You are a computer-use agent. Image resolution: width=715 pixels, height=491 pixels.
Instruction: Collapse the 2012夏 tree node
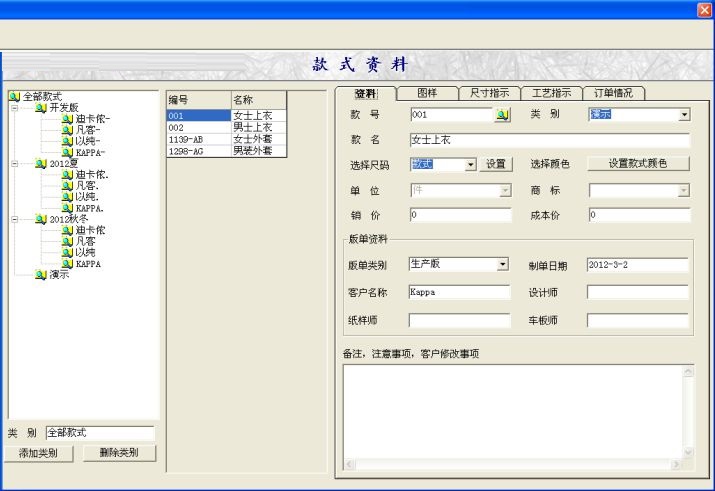point(15,164)
